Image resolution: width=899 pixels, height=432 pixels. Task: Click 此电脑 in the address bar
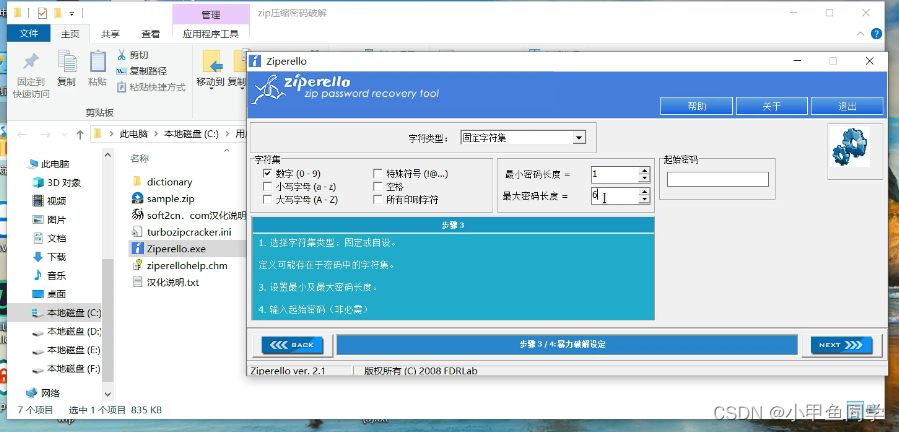[134, 134]
